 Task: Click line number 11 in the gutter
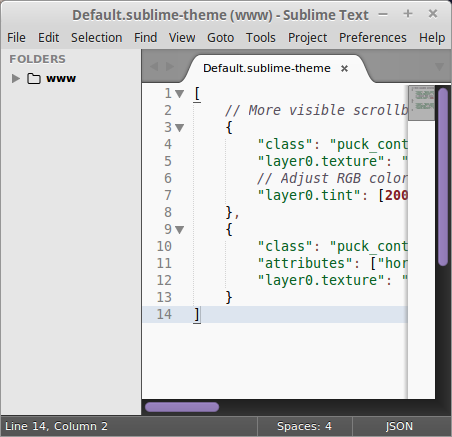pyautogui.click(x=164, y=264)
